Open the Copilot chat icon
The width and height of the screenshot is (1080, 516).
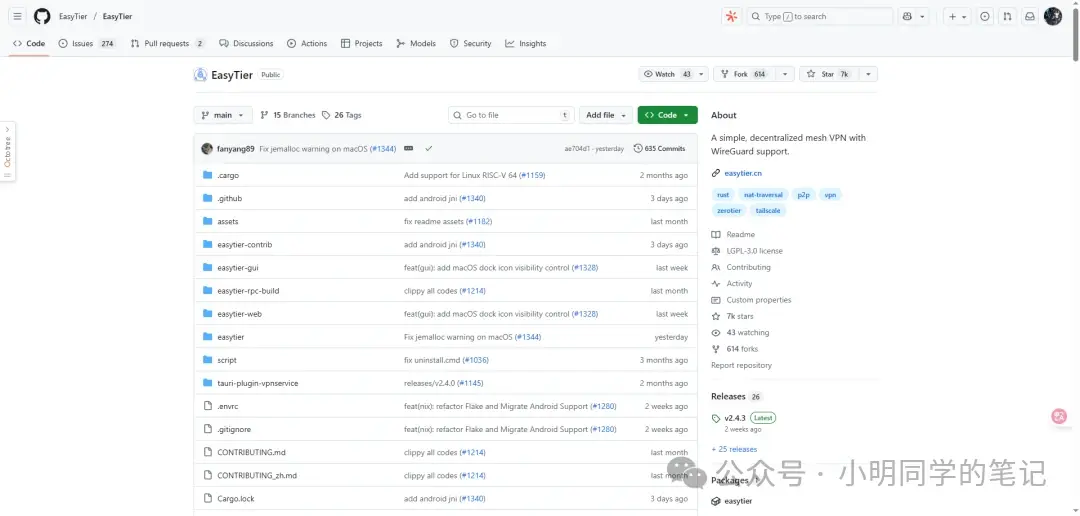tap(908, 17)
